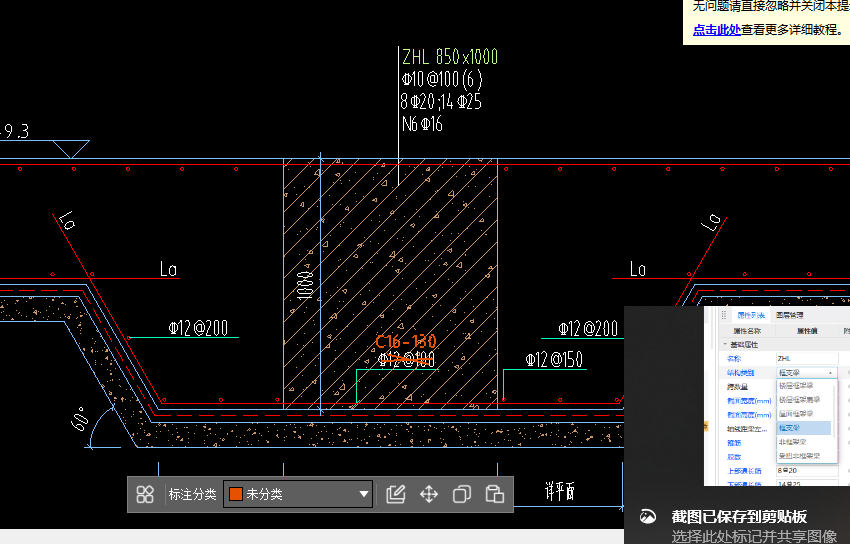This screenshot has height=544, width=850.
Task: Select the N6Φ16 annotation text
Action: pyautogui.click(x=422, y=124)
